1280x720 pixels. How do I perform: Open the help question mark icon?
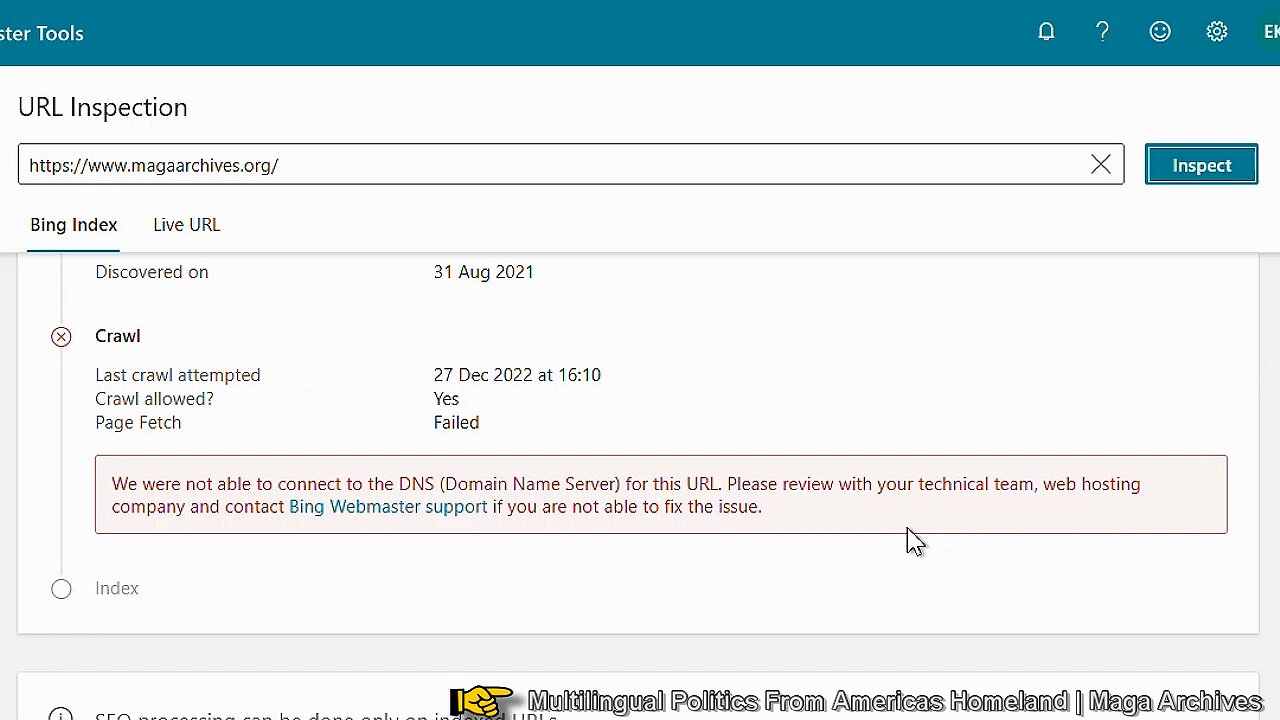click(x=1102, y=32)
